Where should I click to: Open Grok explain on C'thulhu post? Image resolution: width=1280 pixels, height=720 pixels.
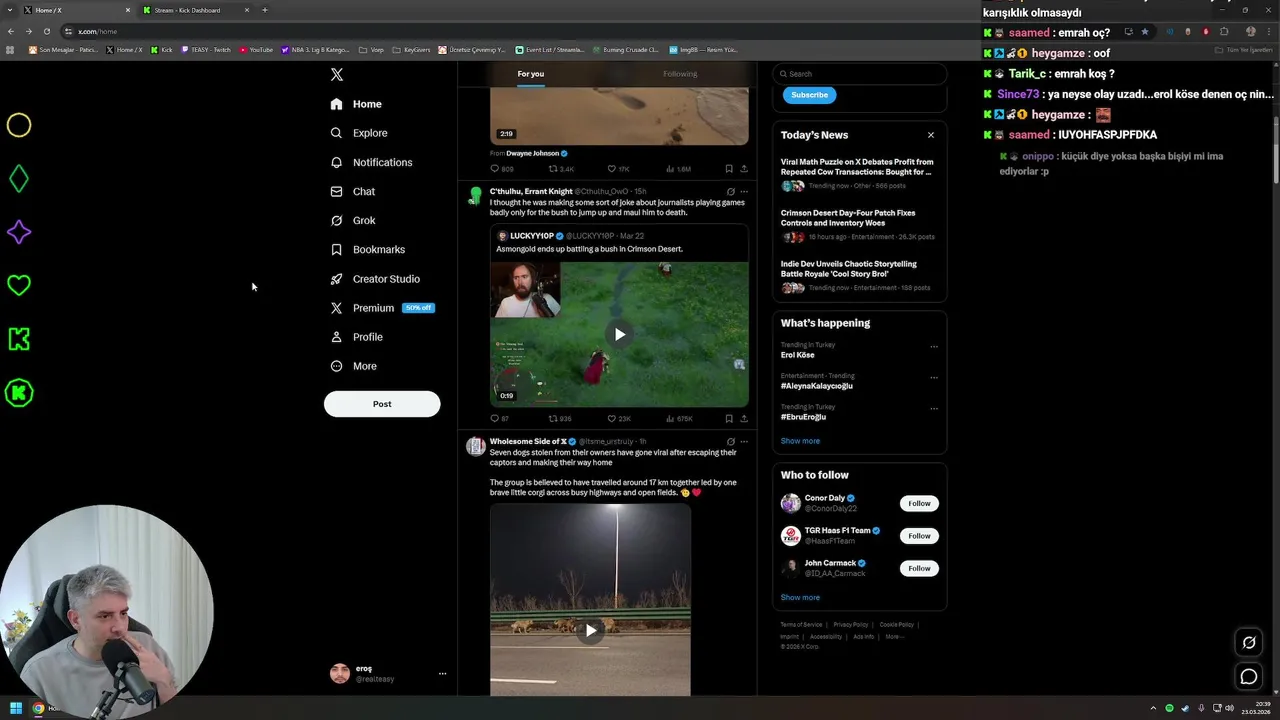(x=730, y=191)
